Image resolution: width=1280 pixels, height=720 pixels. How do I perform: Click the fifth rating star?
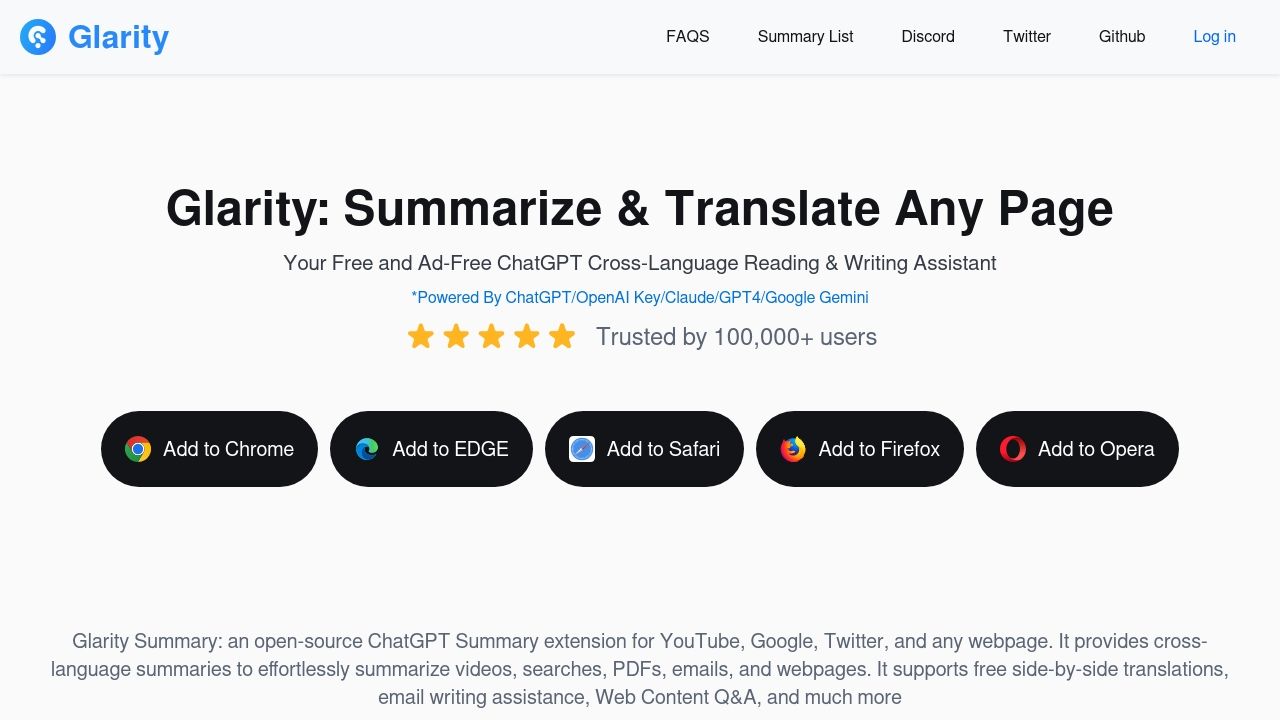click(562, 337)
